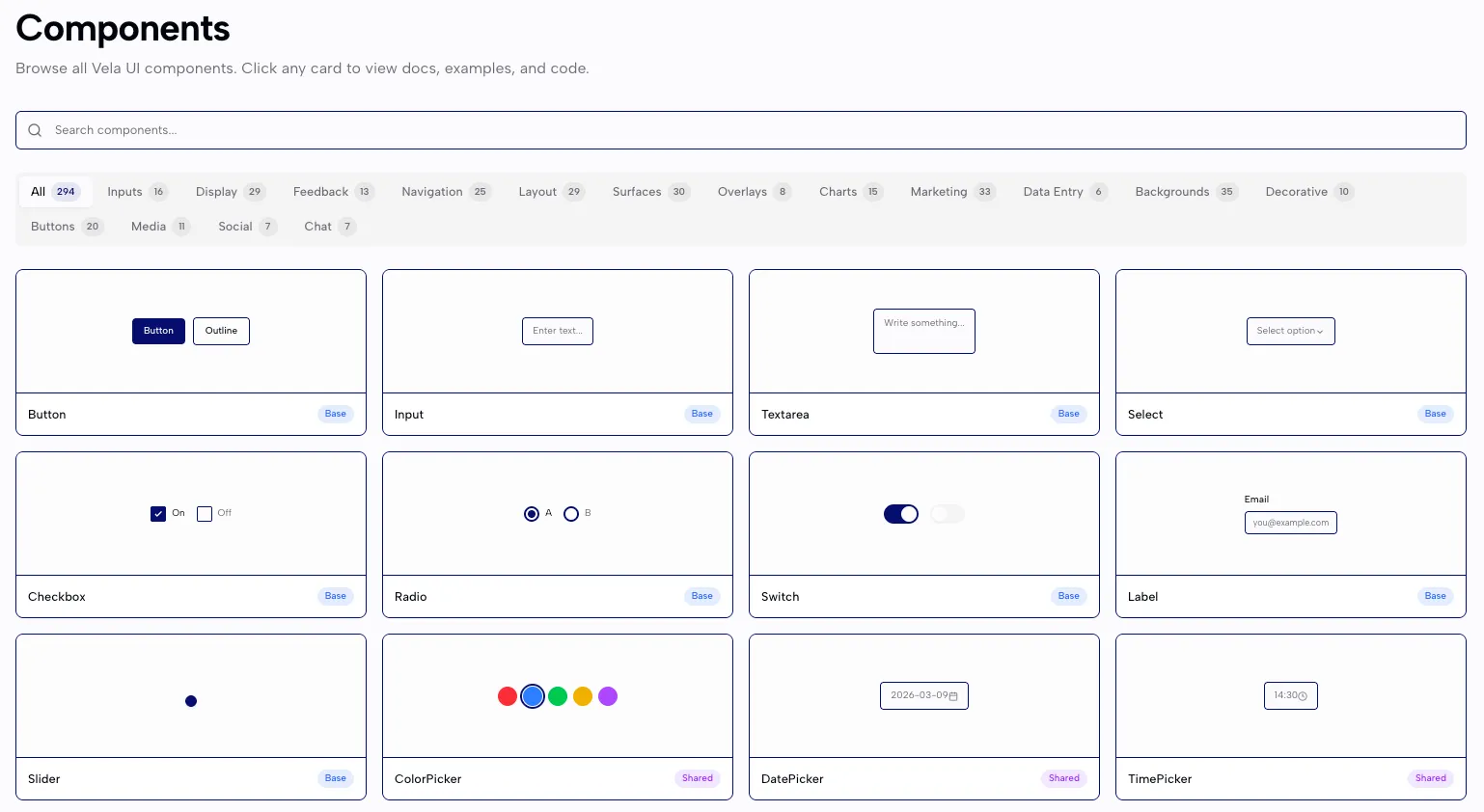Viewport: 1484px width, 812px height.
Task: Click the Base badge on Button card
Action: [335, 414]
